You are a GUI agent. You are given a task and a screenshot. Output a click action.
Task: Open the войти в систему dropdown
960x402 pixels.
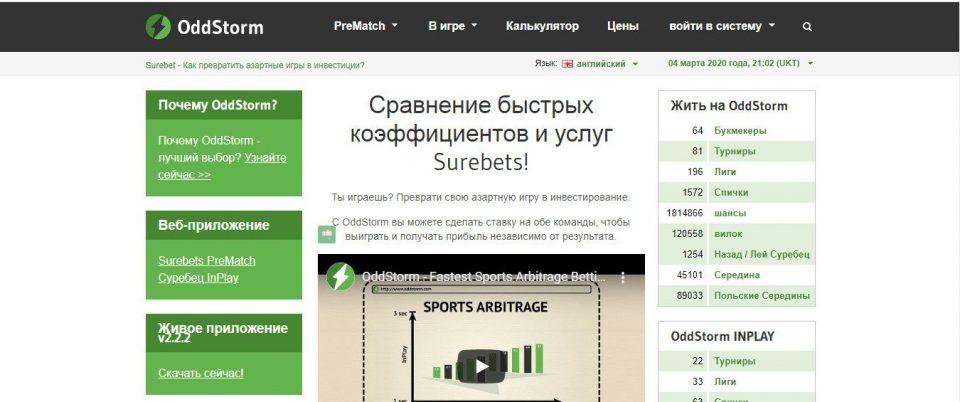click(722, 26)
